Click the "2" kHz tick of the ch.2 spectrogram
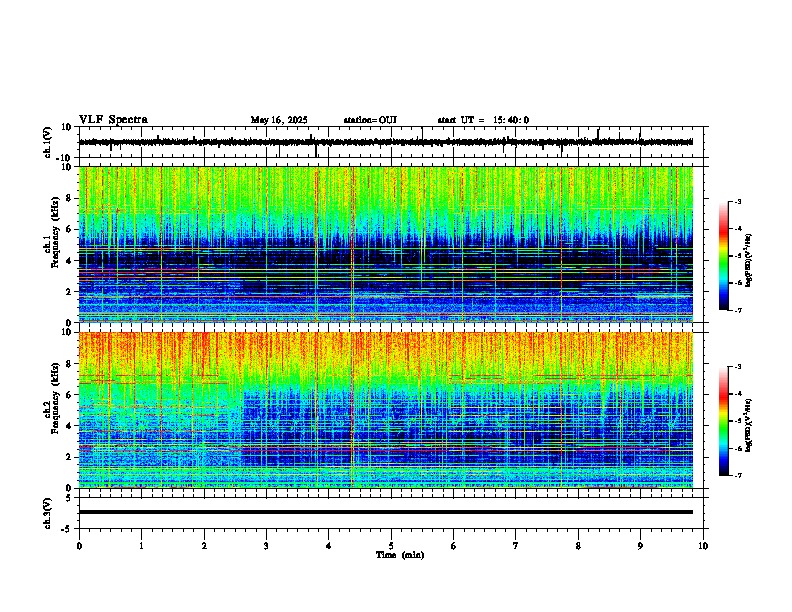This screenshot has height=612, width=792. pyautogui.click(x=70, y=457)
